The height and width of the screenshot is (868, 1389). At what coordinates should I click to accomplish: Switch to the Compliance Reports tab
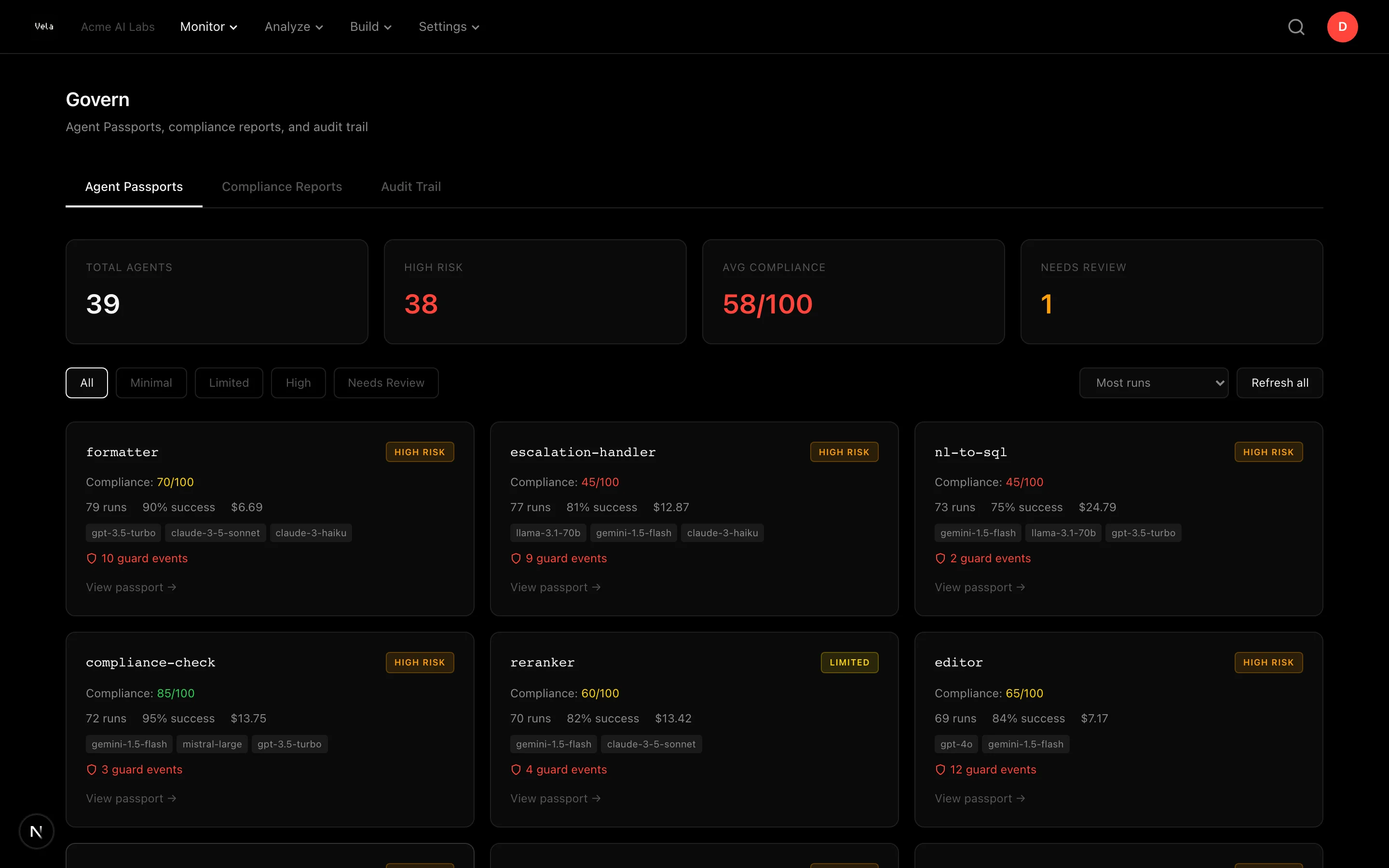[x=282, y=187]
